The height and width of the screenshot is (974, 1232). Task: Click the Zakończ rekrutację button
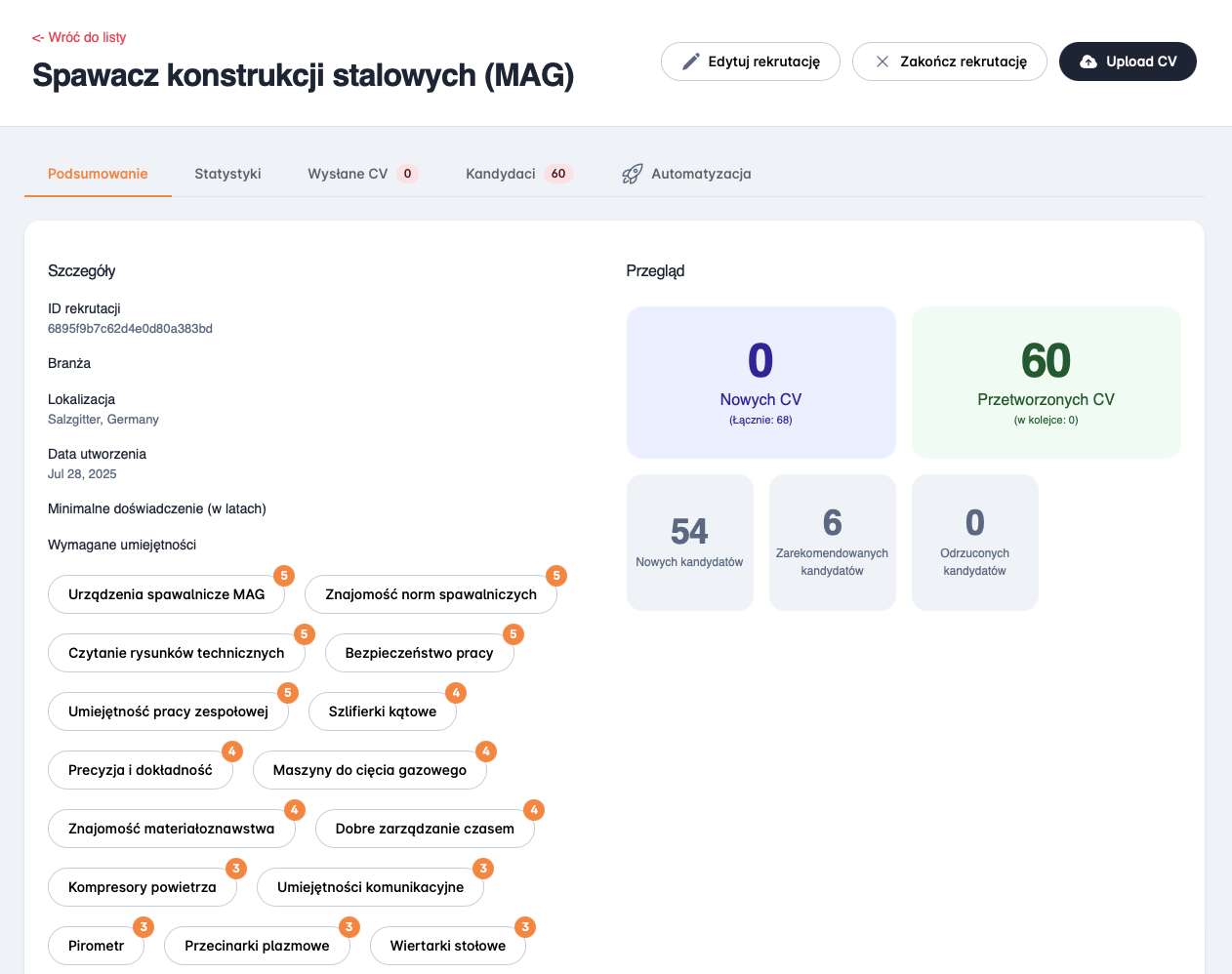[x=950, y=61]
